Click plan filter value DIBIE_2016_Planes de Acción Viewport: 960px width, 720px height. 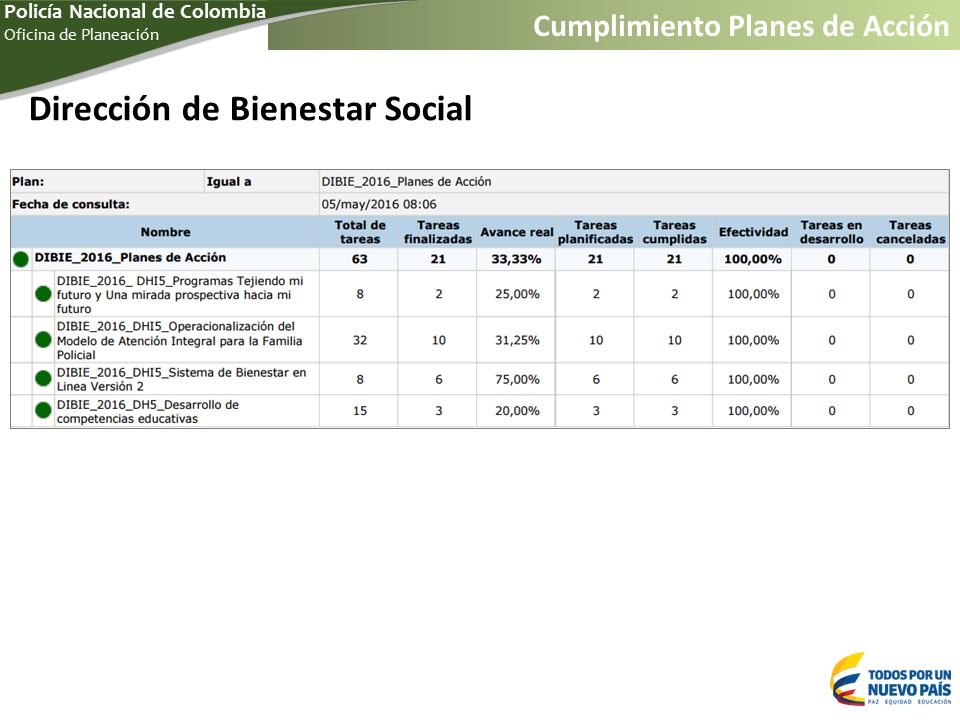(x=406, y=181)
